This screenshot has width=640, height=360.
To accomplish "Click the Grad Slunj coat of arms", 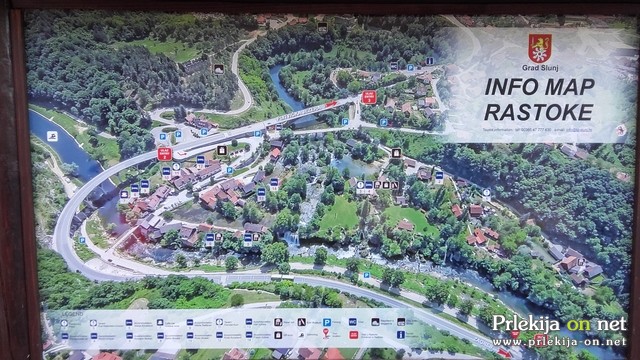I will [x=540, y=48].
